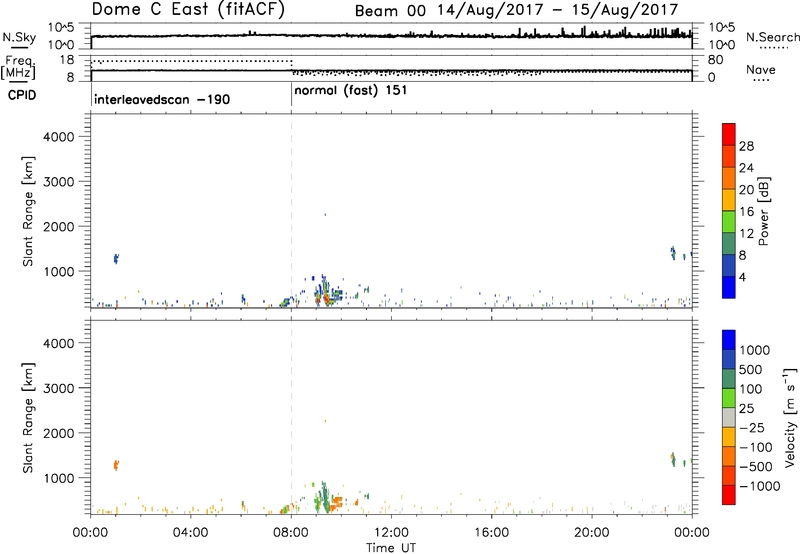The height and width of the screenshot is (554, 800).
Task: Click the '20:00' time axis tick label
Action: 591,533
